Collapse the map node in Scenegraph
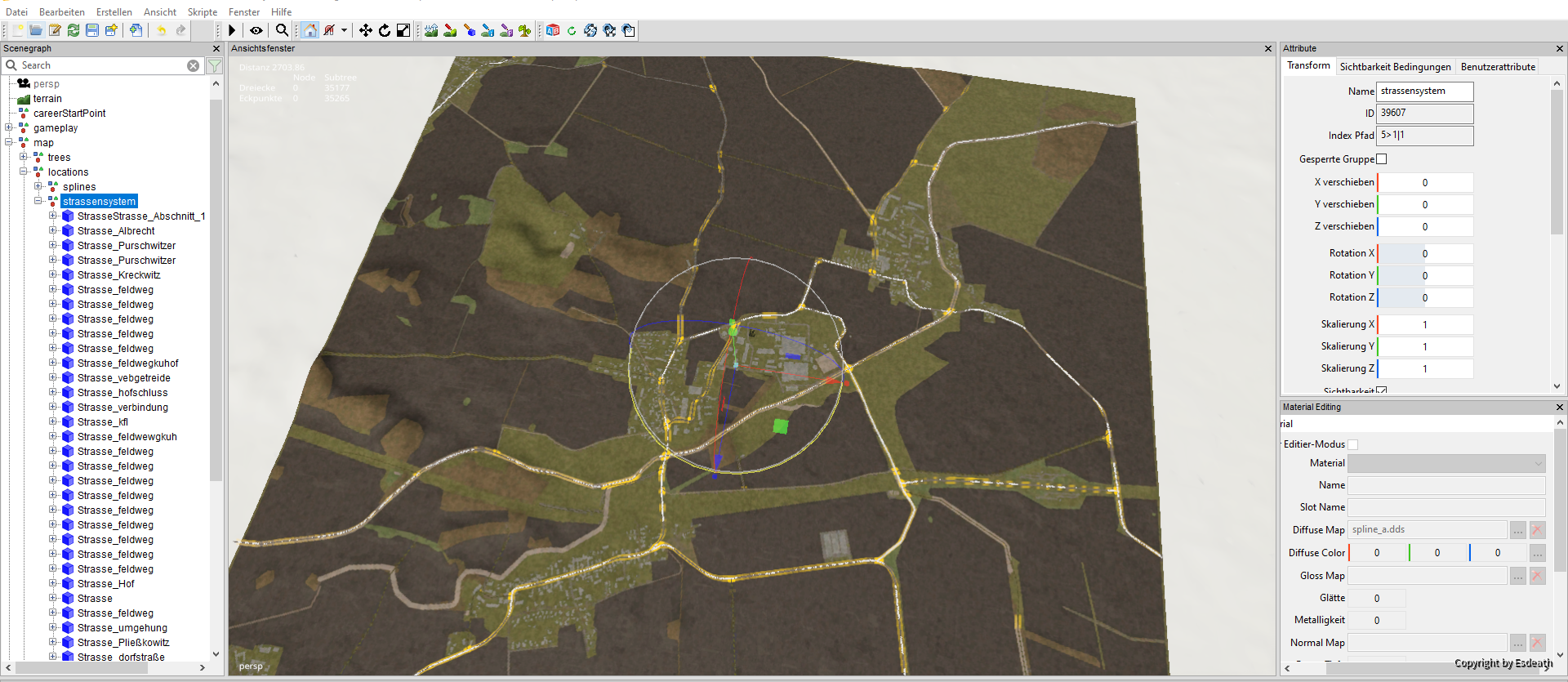Viewport: 1568px width, 682px height. click(9, 142)
